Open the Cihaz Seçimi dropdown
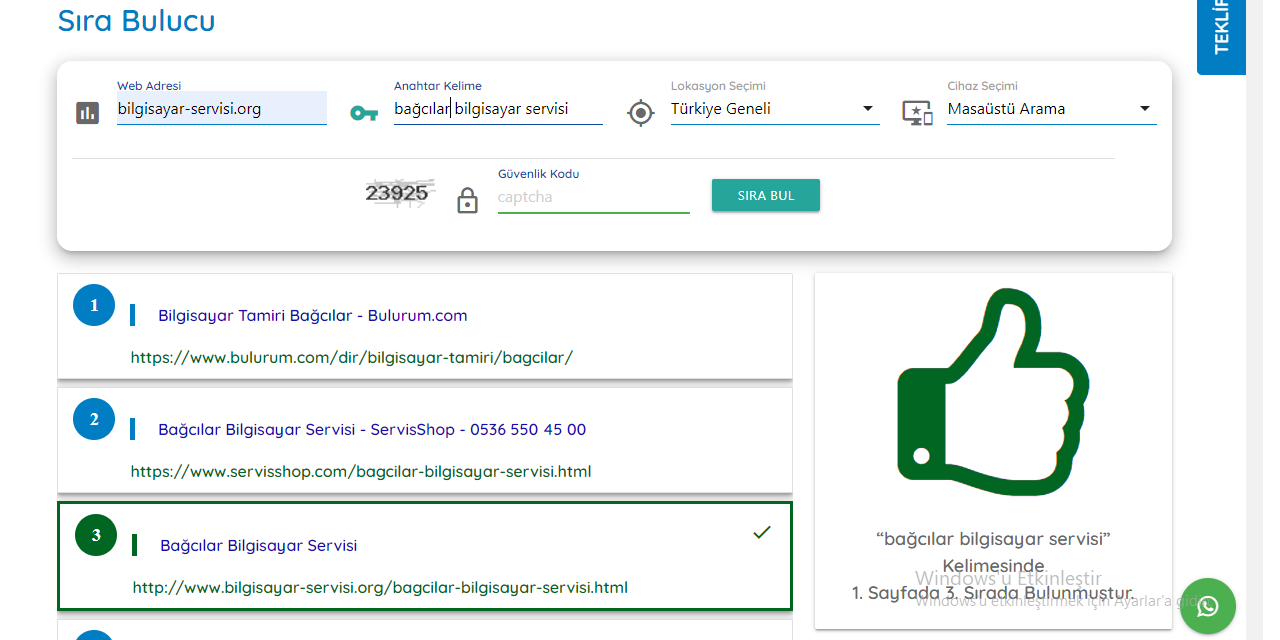Screen dimensions: 1280x640 1052,109
